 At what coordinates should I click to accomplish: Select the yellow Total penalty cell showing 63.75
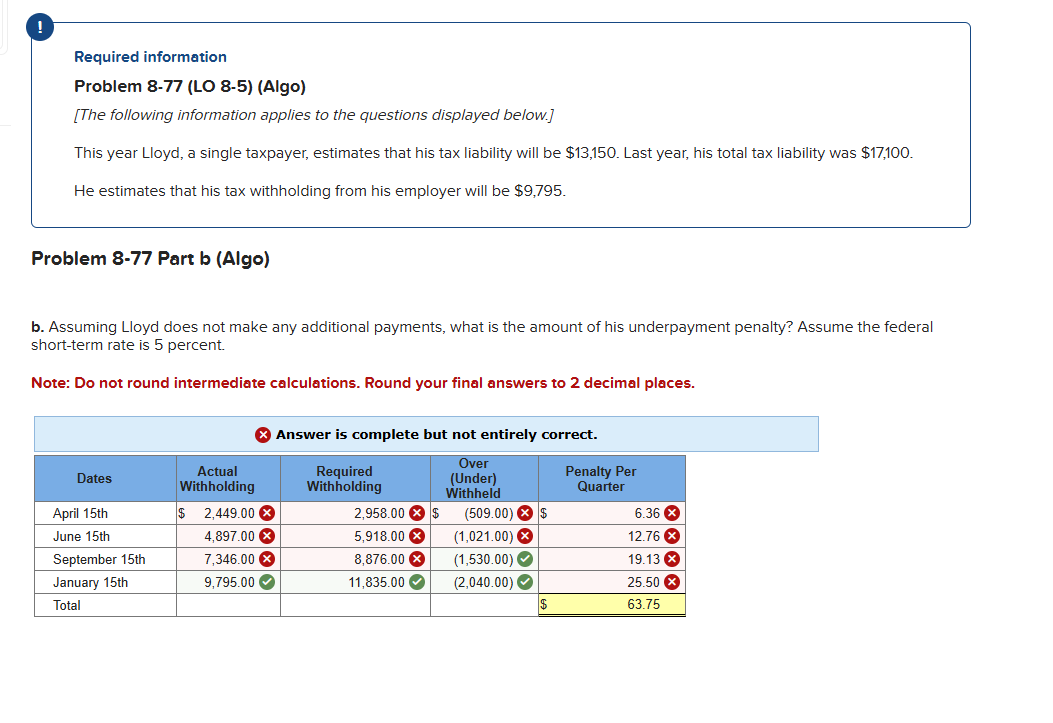pyautogui.click(x=612, y=604)
